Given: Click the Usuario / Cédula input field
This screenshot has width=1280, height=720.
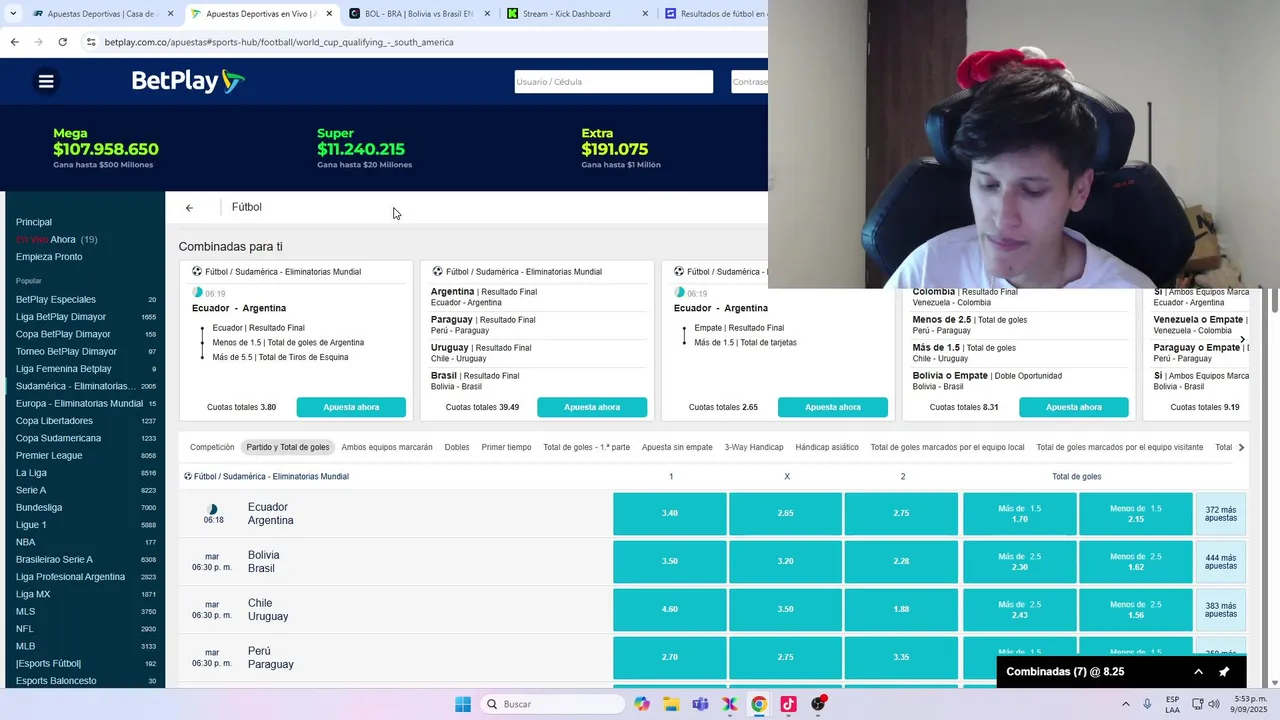Looking at the screenshot, I should (x=613, y=82).
